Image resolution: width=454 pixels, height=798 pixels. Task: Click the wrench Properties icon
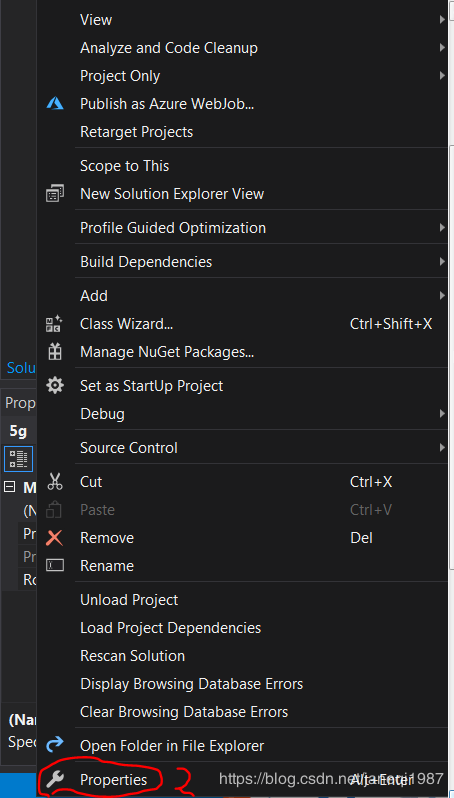(54, 779)
